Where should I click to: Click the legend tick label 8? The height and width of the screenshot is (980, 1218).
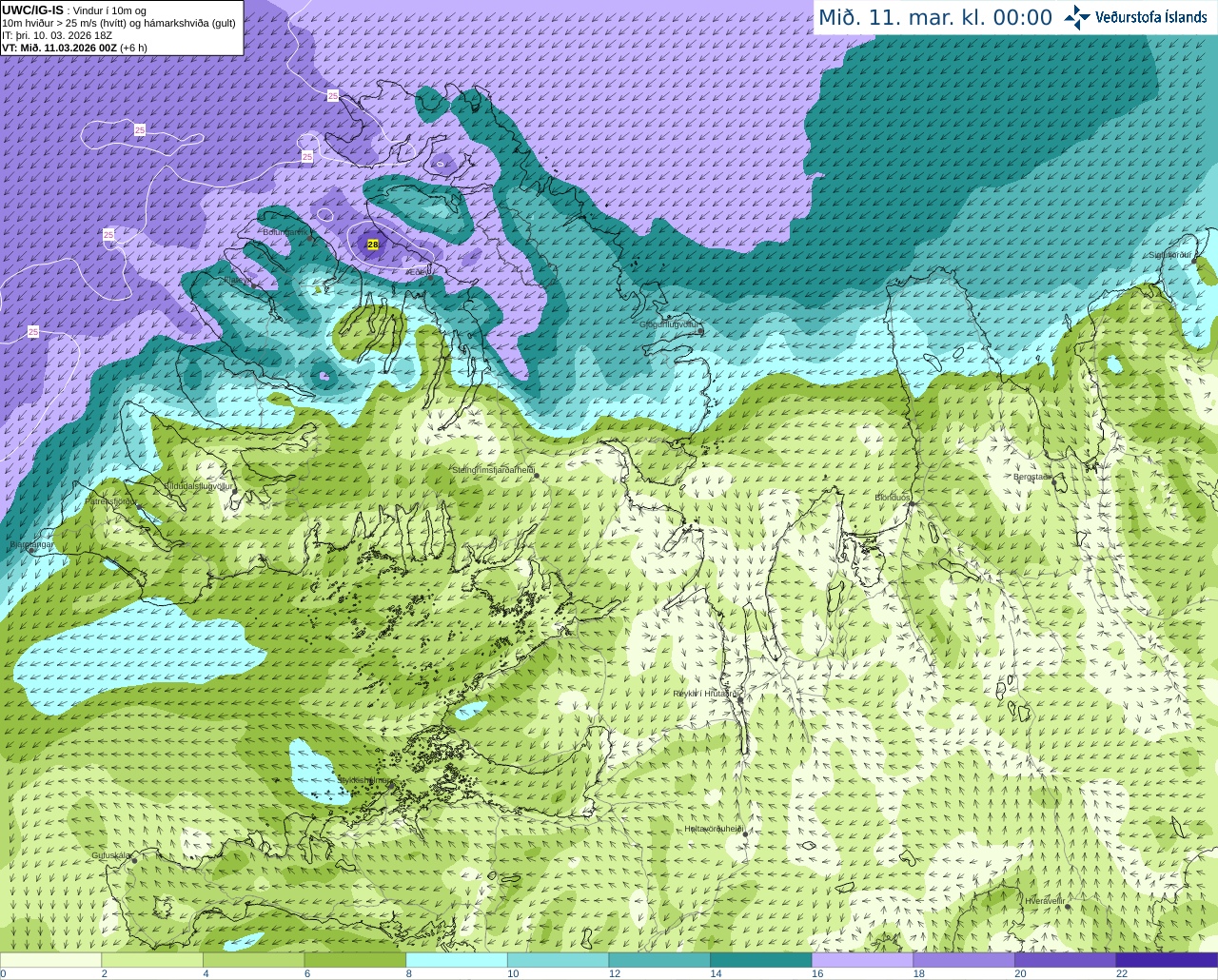(x=408, y=973)
